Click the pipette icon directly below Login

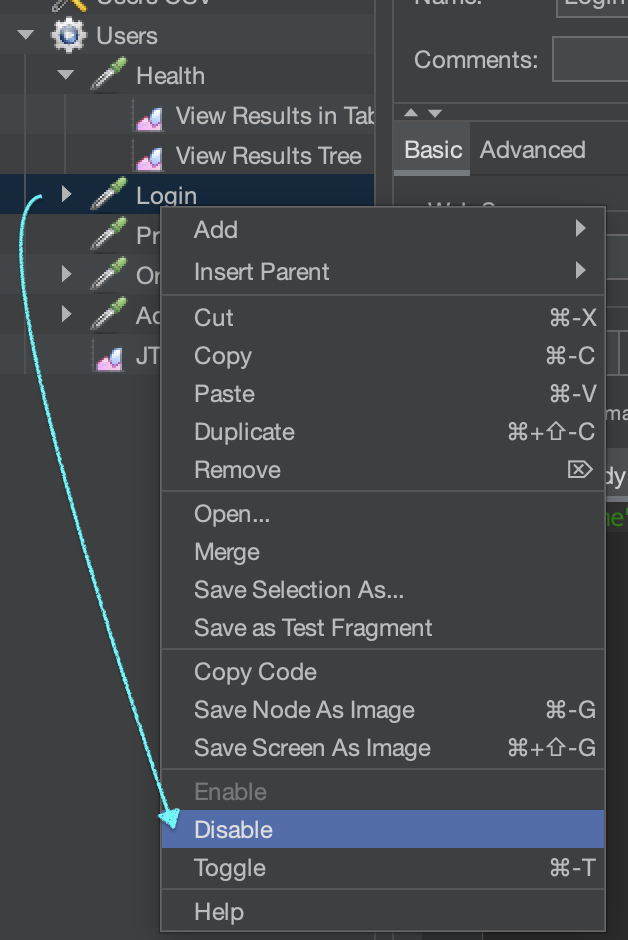pos(108,236)
